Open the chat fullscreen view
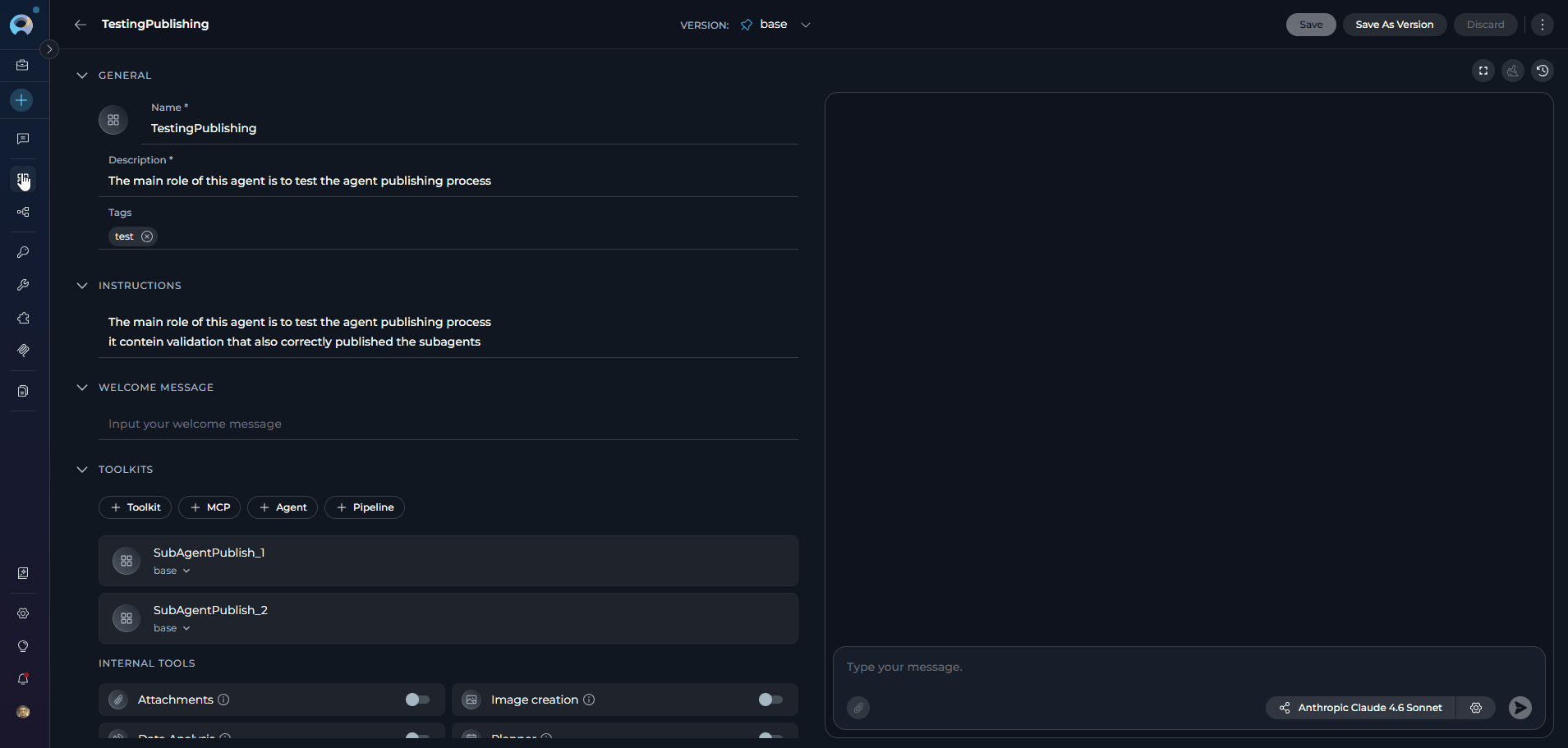Viewport: 1568px width, 748px height. tap(1483, 71)
